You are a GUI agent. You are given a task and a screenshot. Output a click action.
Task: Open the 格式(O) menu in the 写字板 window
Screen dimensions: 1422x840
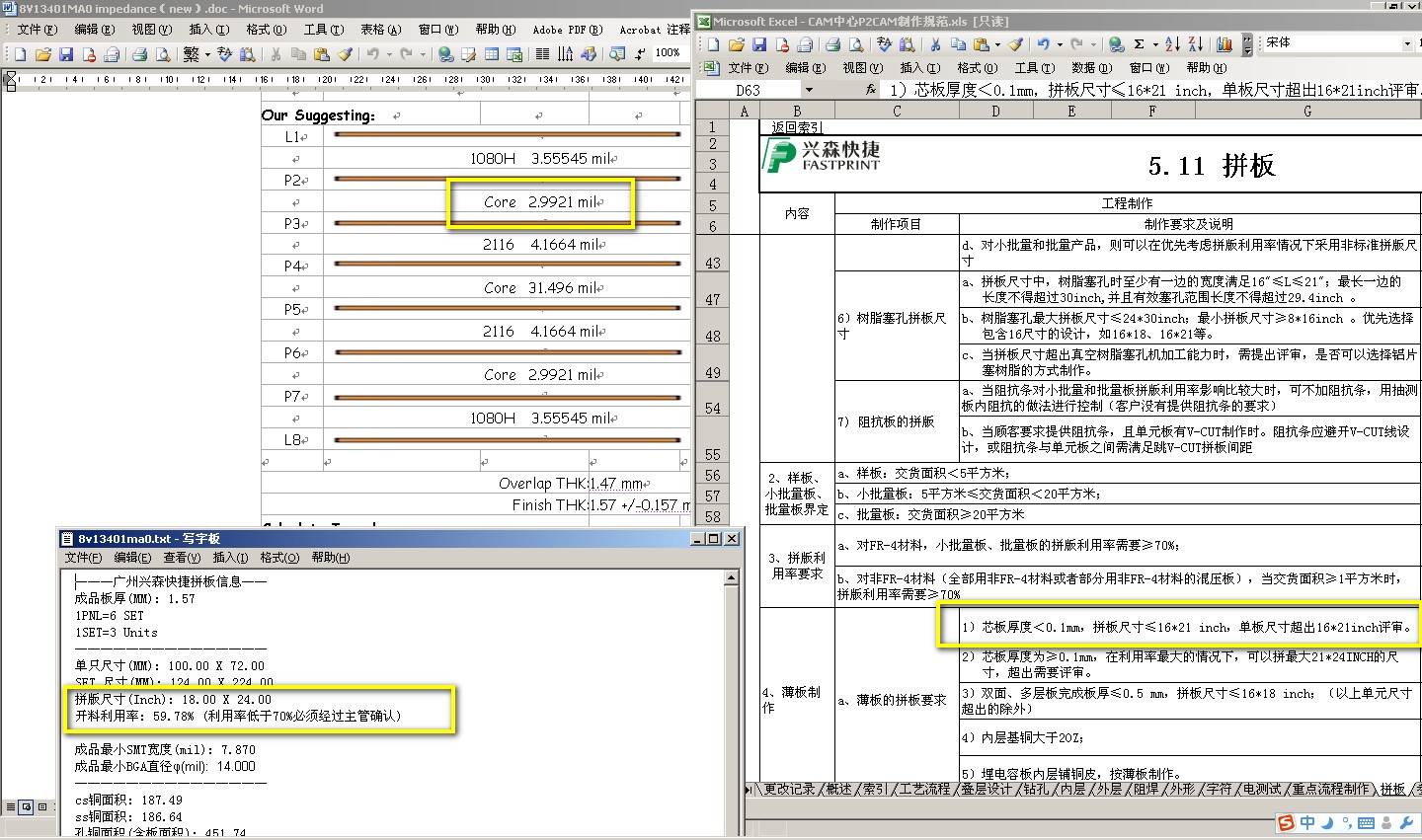[279, 558]
